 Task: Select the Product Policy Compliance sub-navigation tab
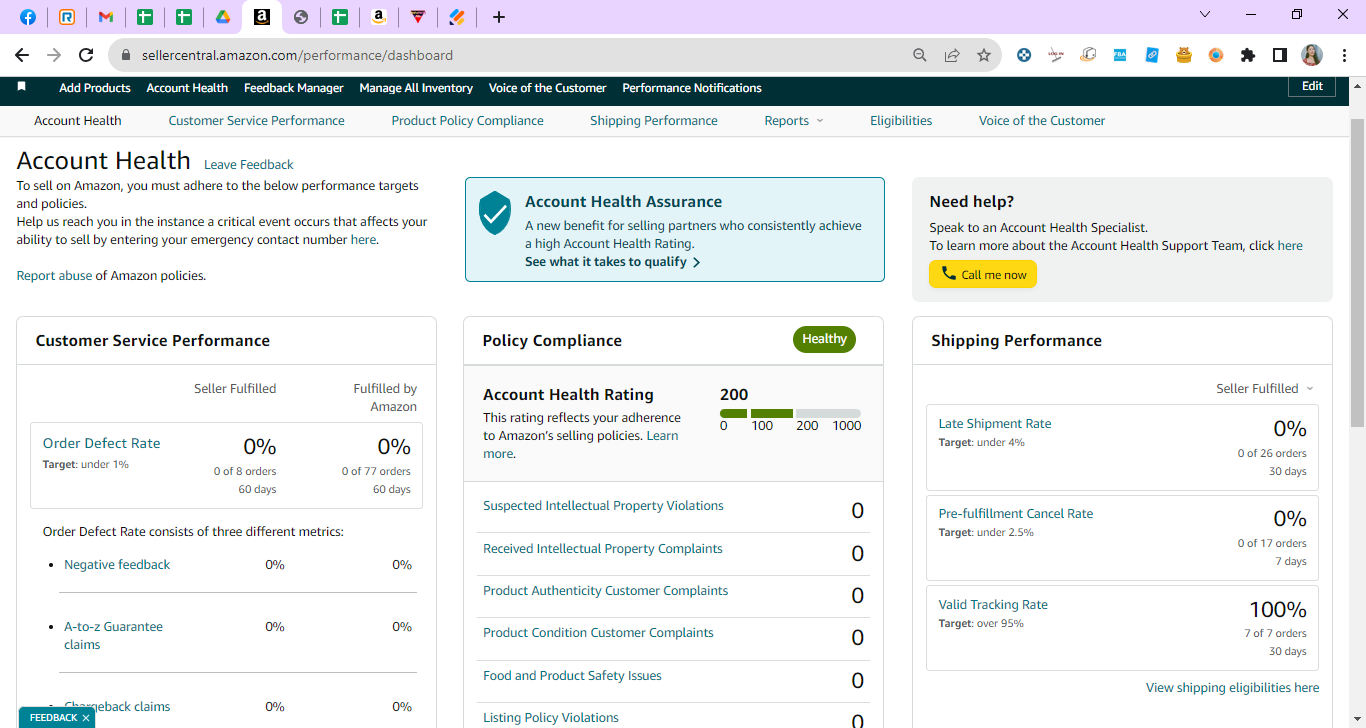(x=468, y=121)
